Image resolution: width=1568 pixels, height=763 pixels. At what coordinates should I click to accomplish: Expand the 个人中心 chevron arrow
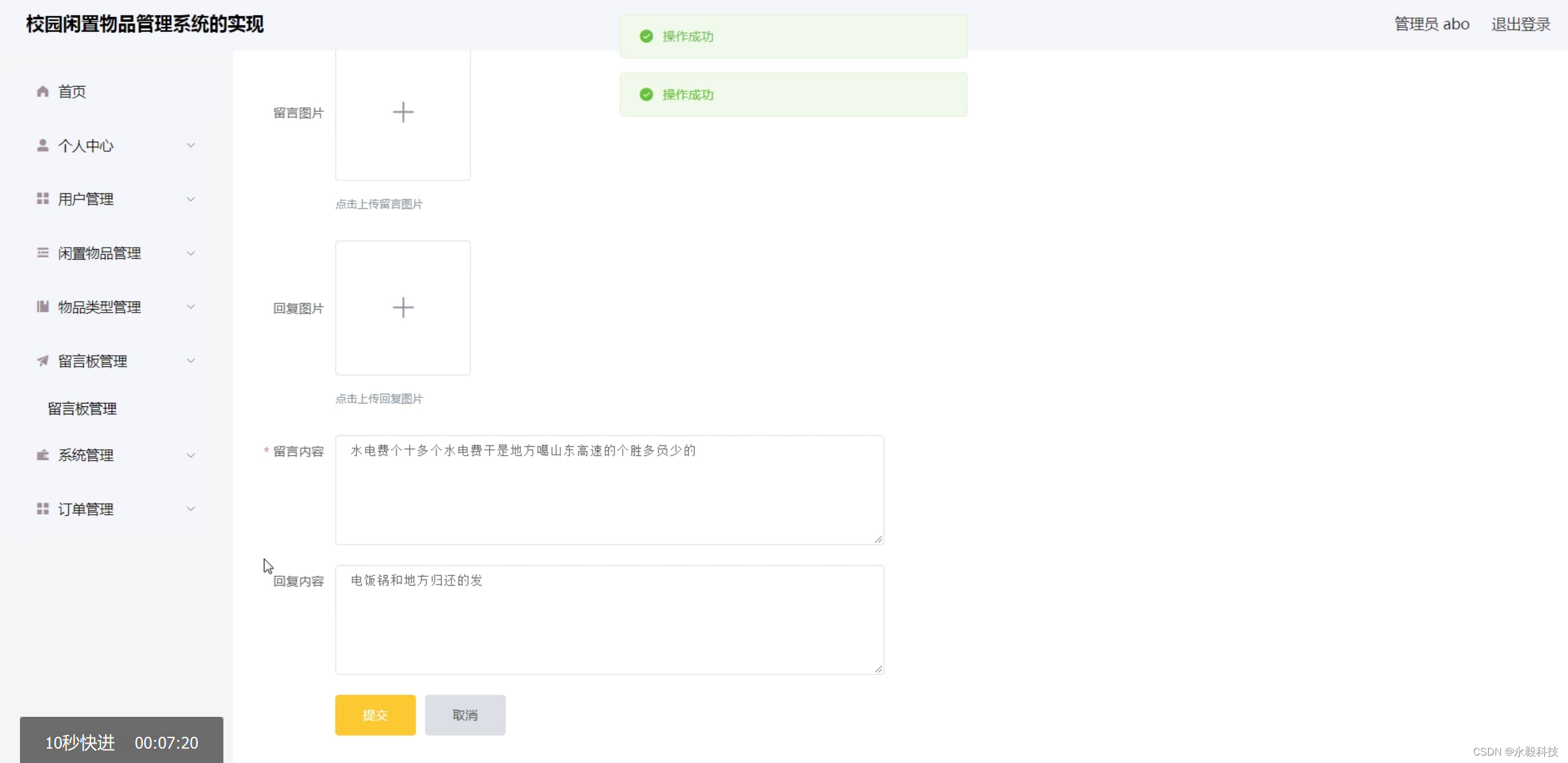pos(191,145)
